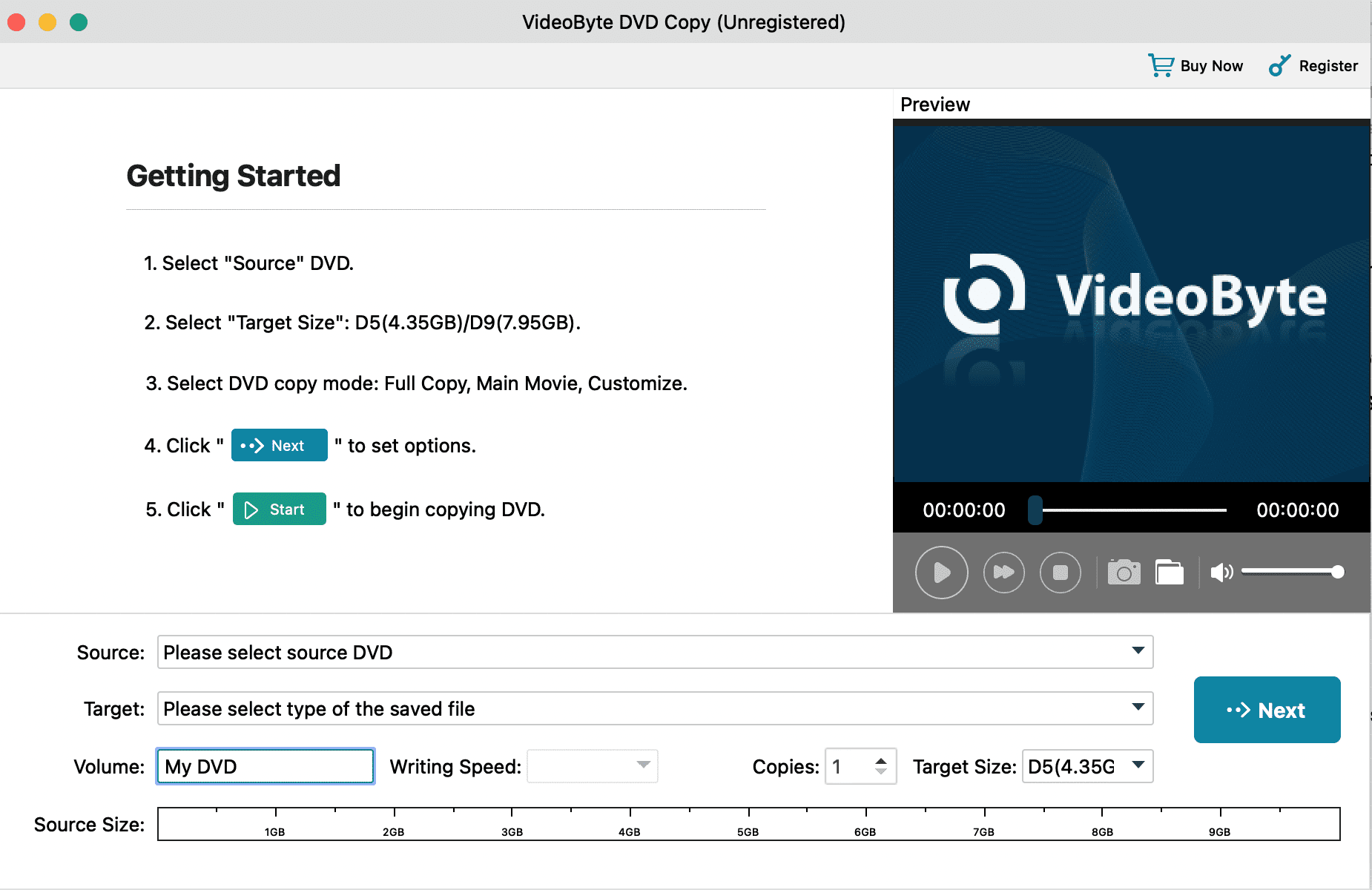This screenshot has width=1372, height=890.
Task: Click the fast-forward playback icon
Action: click(x=1003, y=572)
